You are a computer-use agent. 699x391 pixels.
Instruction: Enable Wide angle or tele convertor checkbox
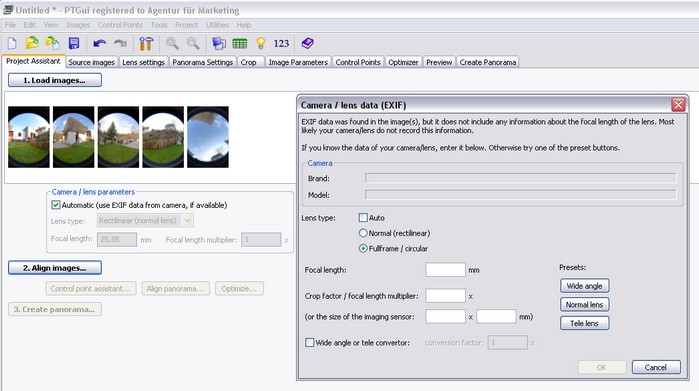(309, 342)
